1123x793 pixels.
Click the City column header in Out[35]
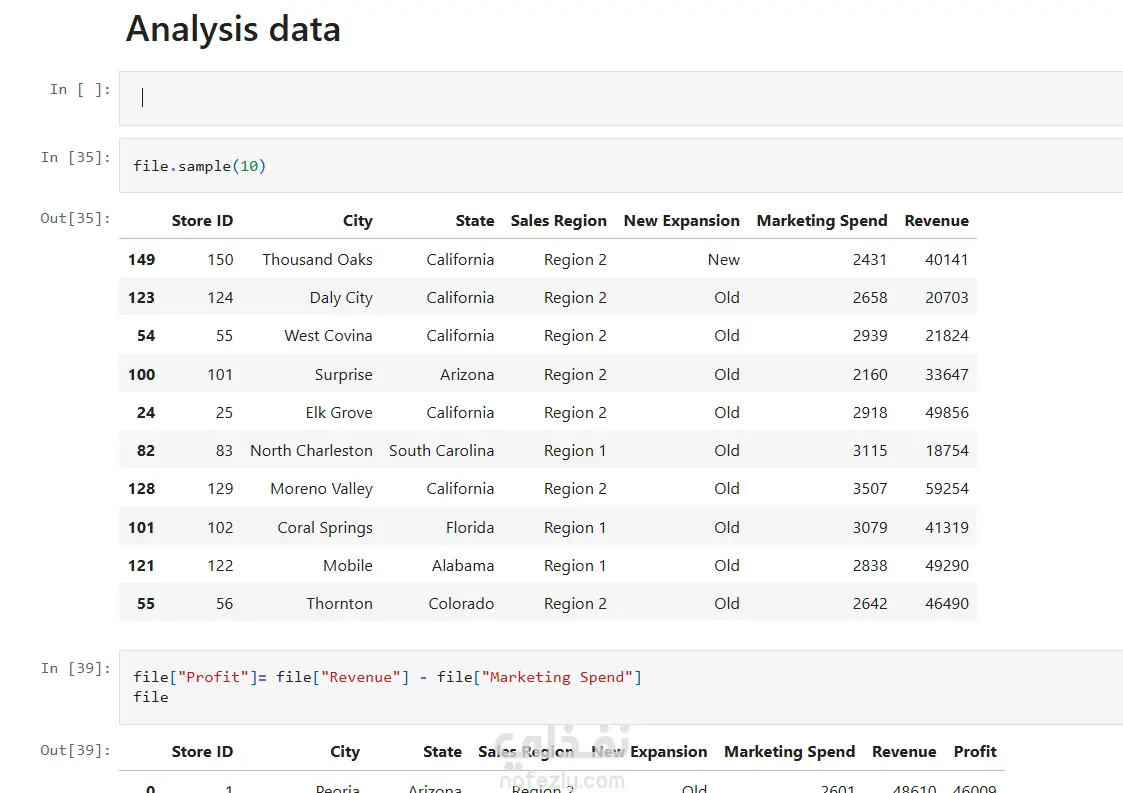357,221
